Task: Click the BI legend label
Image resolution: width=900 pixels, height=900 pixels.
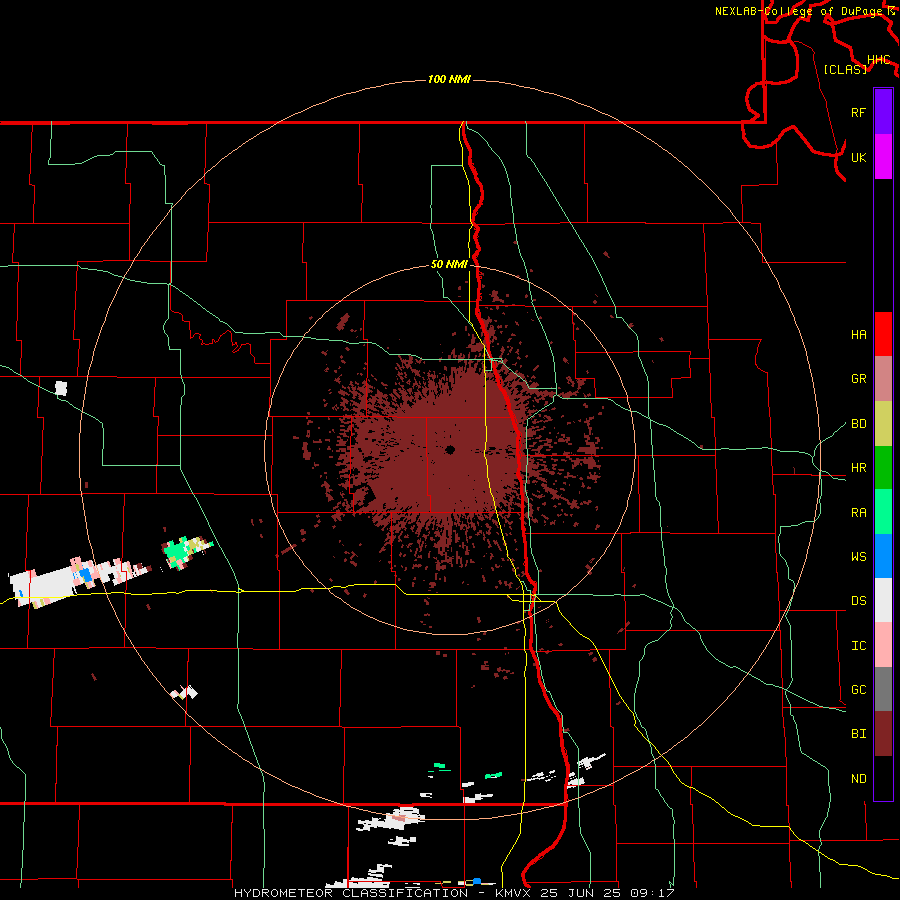Action: coord(858,734)
